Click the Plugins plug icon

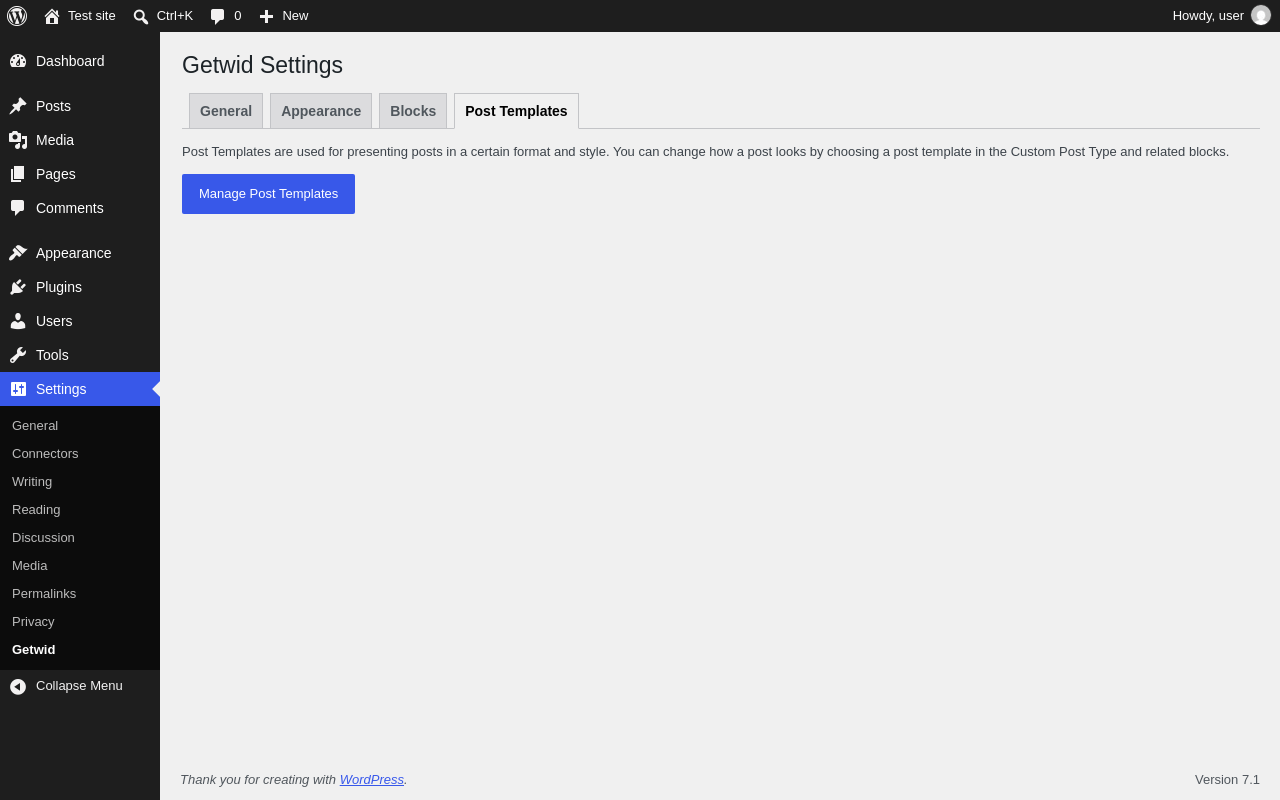18,287
